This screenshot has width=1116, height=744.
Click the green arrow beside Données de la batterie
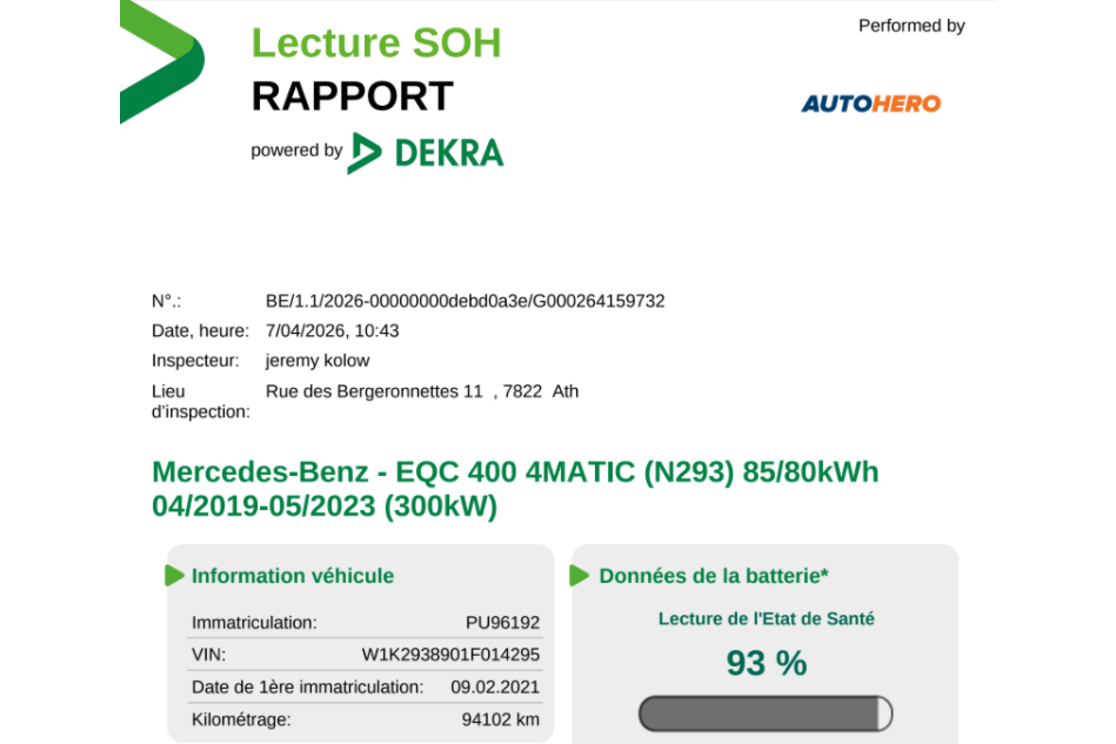click(x=579, y=575)
